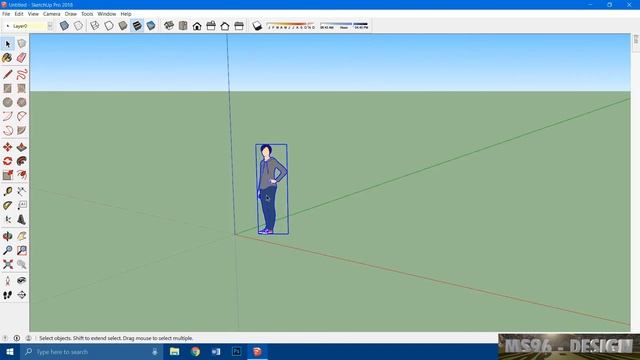Activate the Protractor tool

coord(7,205)
